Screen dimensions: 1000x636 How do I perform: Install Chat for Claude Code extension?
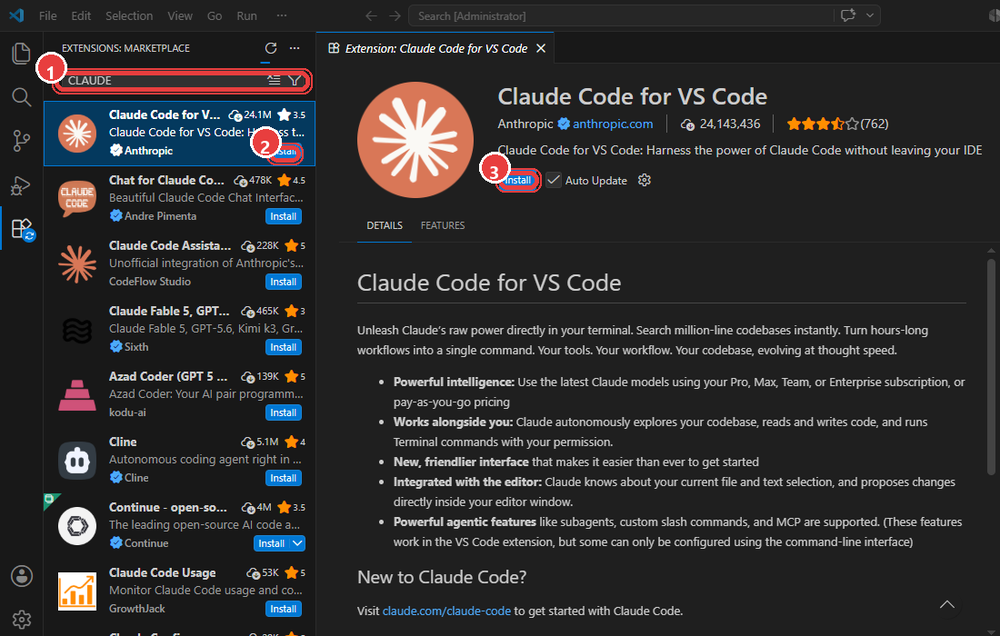click(283, 216)
